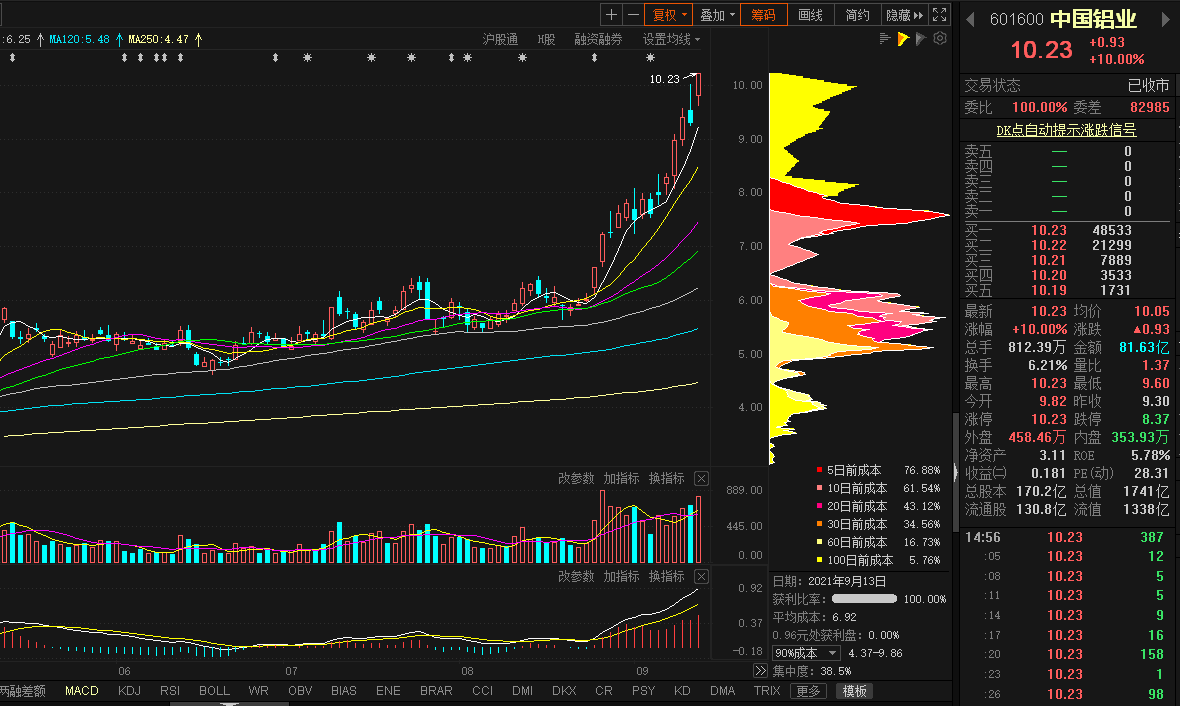The height and width of the screenshot is (706, 1180).
Task: Open the 90%成本 combo box
Action: click(805, 653)
